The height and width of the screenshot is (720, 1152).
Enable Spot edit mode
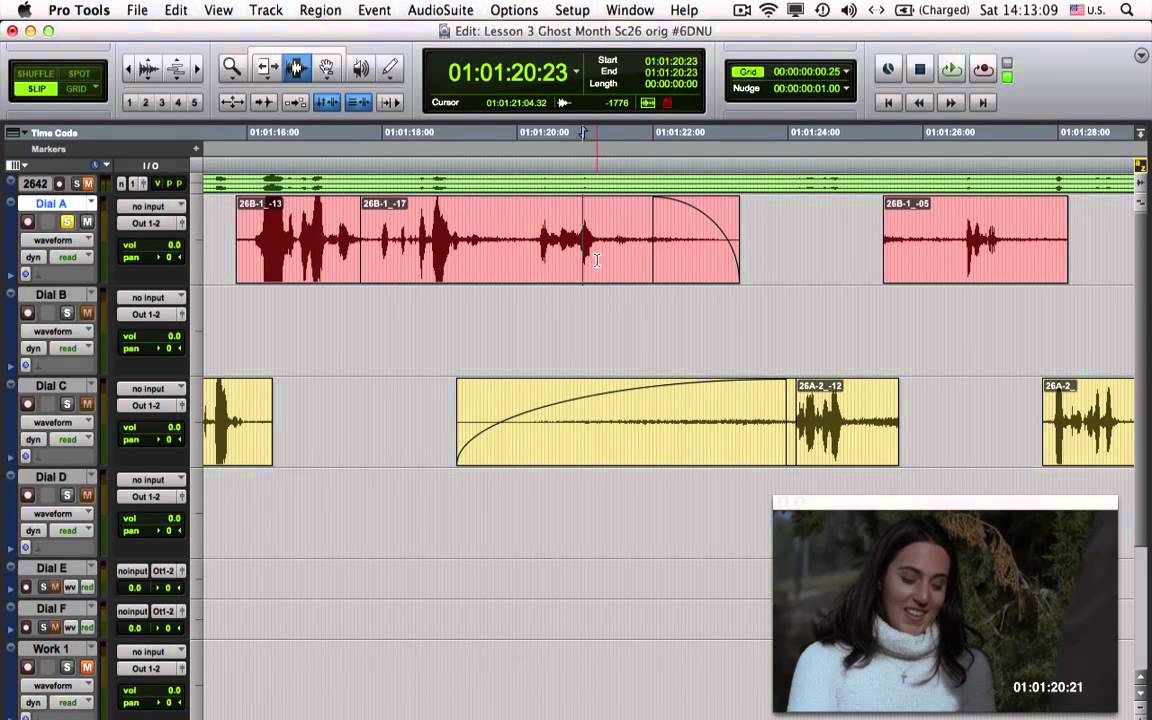[79, 73]
